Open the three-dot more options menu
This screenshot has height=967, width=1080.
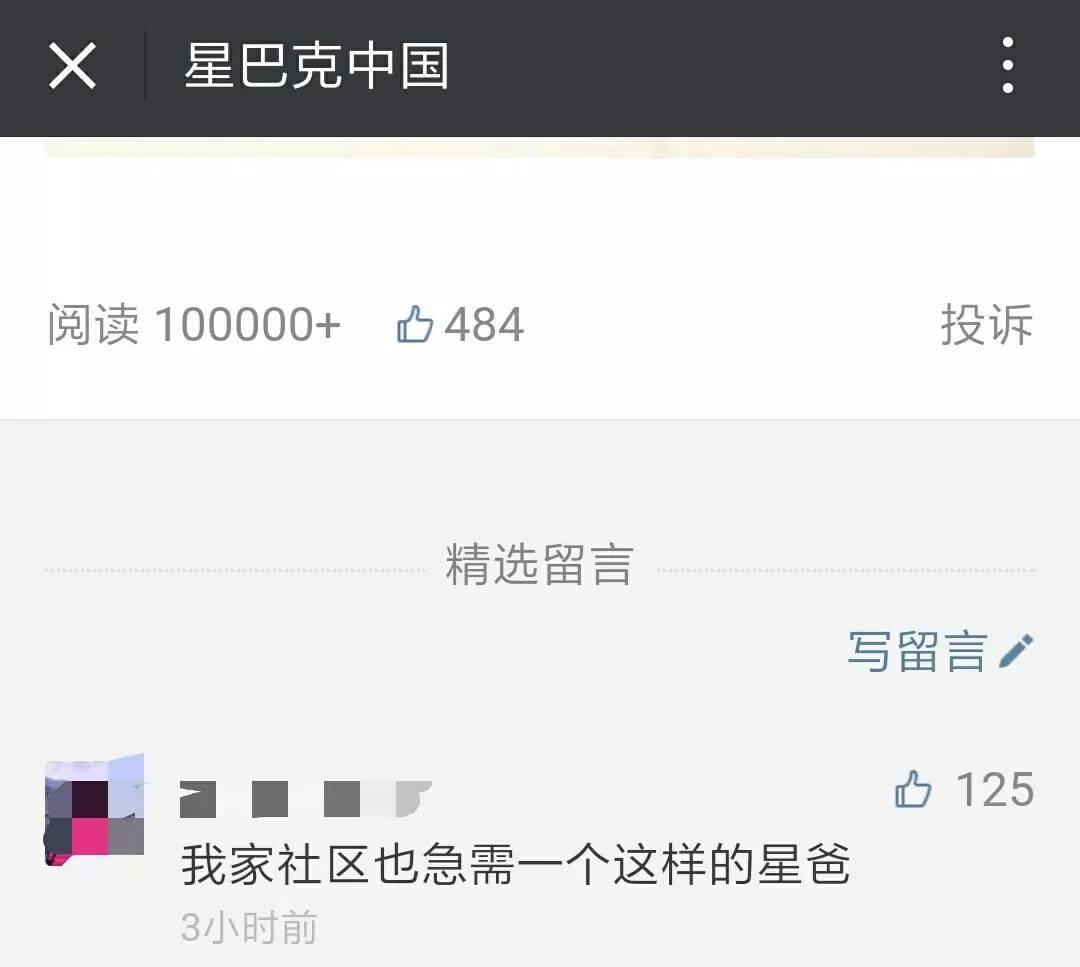(1008, 65)
